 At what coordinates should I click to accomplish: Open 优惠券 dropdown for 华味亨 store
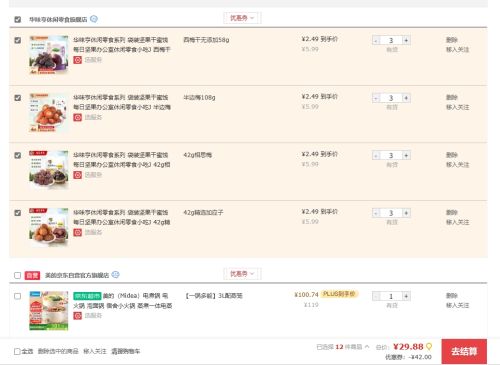(242, 18)
